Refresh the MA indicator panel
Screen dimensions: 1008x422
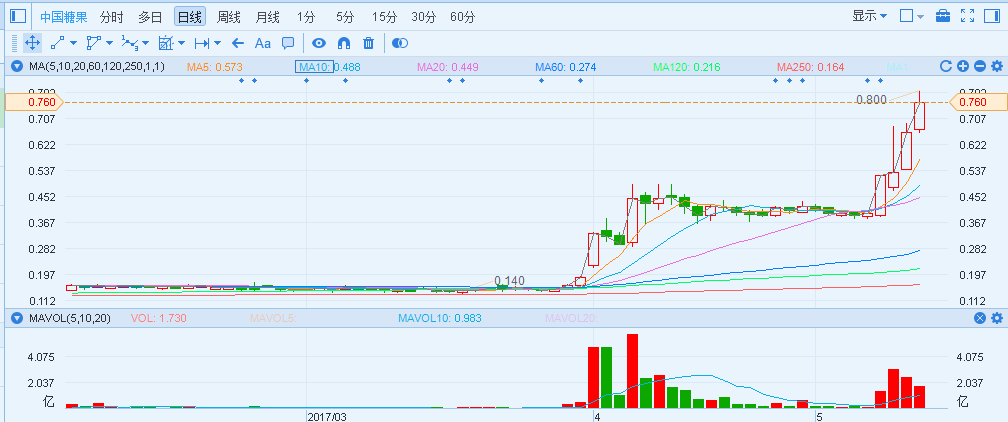pyautogui.click(x=946, y=66)
